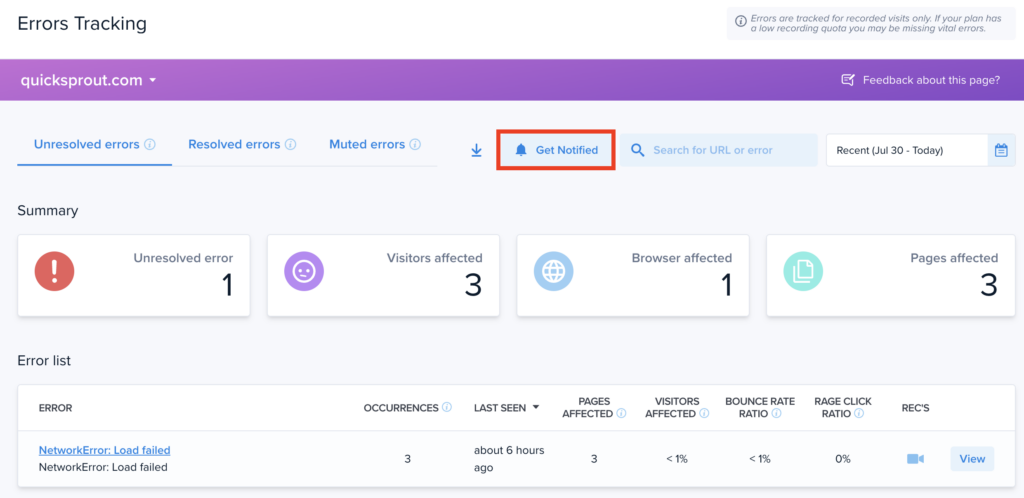The height and width of the screenshot is (498, 1024).
Task: Click the info icon in the recorded visits notice
Action: pyautogui.click(x=741, y=21)
